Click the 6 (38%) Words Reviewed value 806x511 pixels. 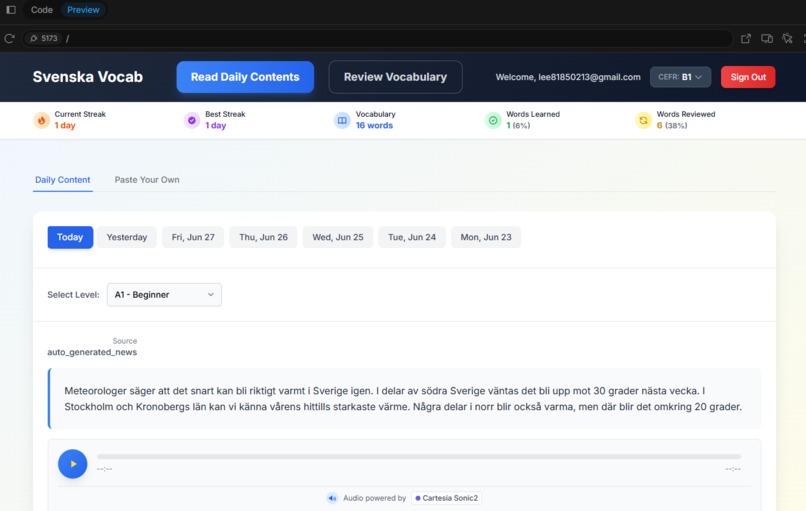672,125
